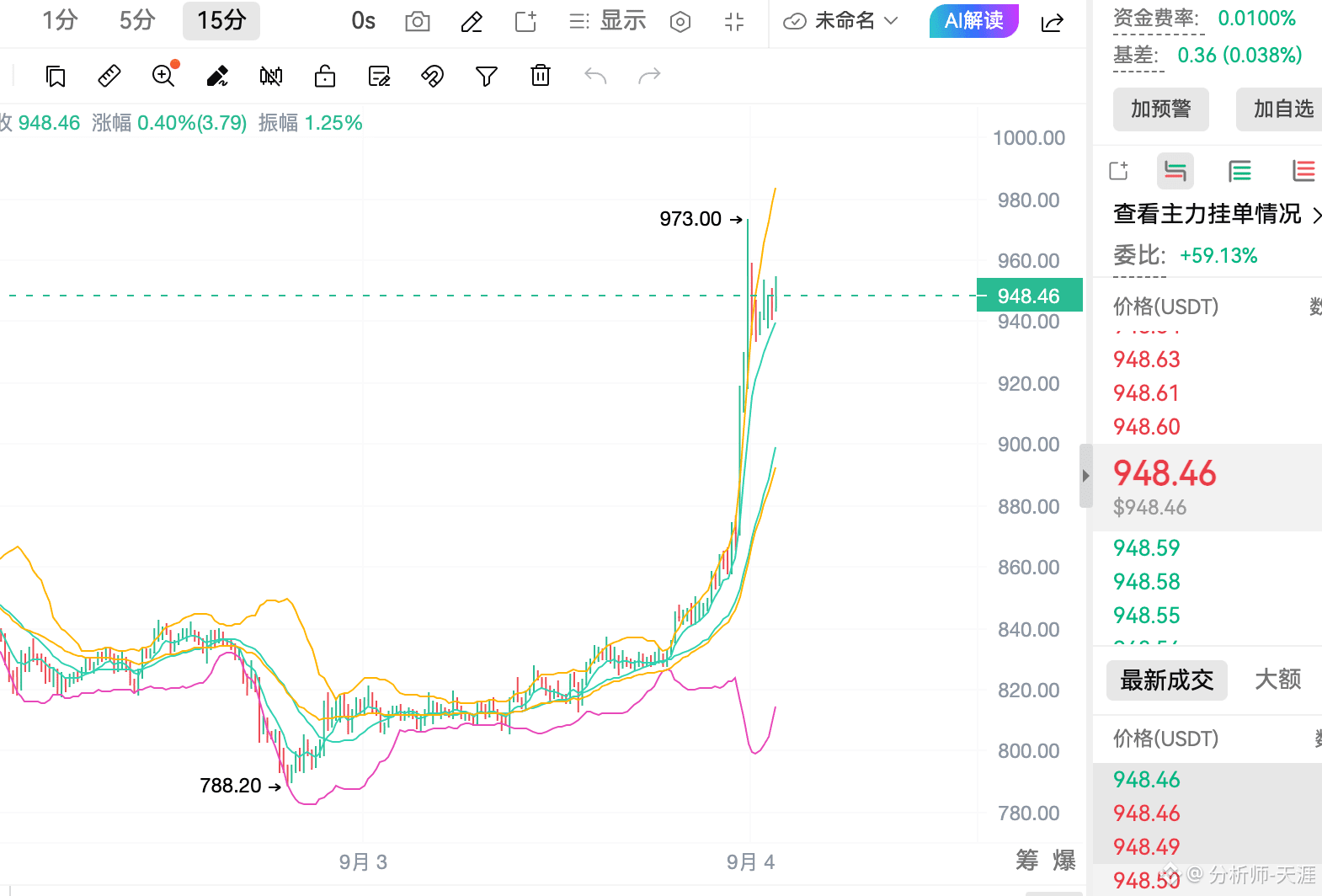The height and width of the screenshot is (896, 1322).
Task: Toggle the magnet snap mode icon
Action: 432,77
